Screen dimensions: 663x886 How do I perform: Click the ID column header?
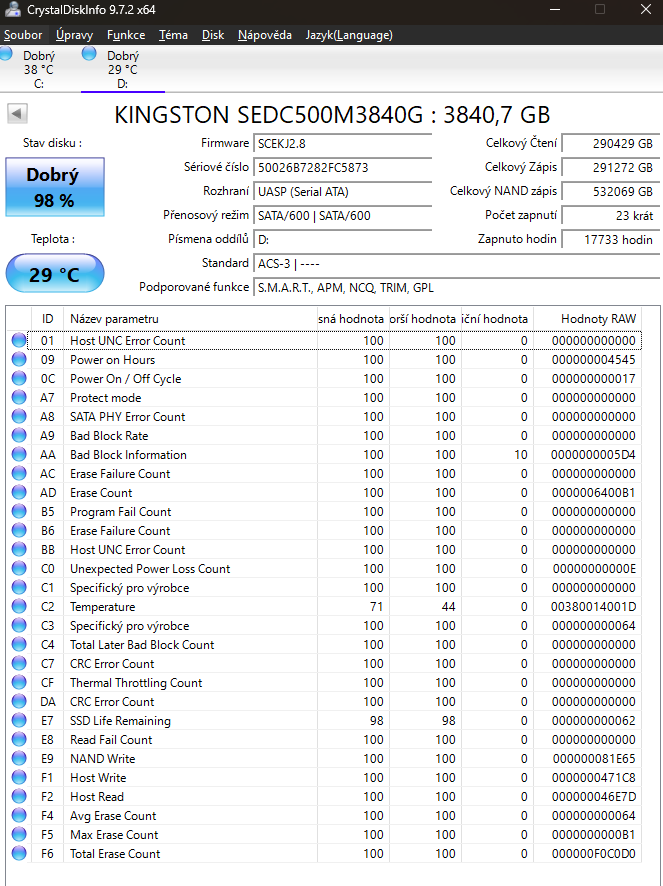pyautogui.click(x=47, y=319)
